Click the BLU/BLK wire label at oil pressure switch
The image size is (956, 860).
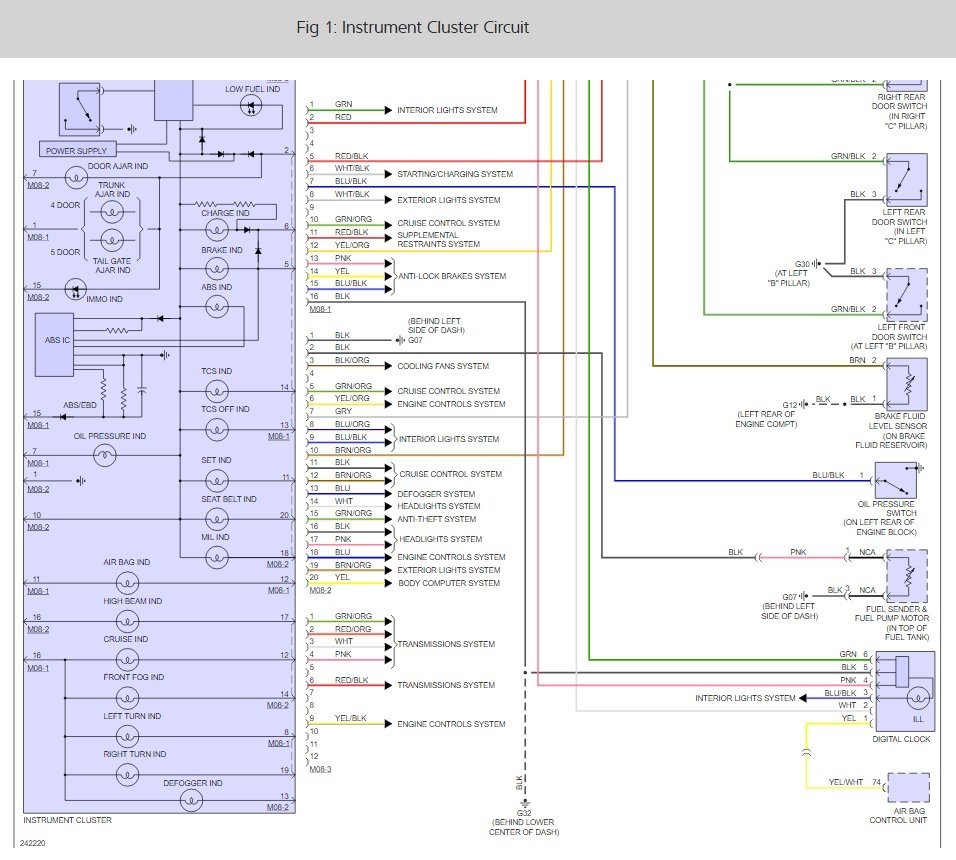pyautogui.click(x=828, y=475)
